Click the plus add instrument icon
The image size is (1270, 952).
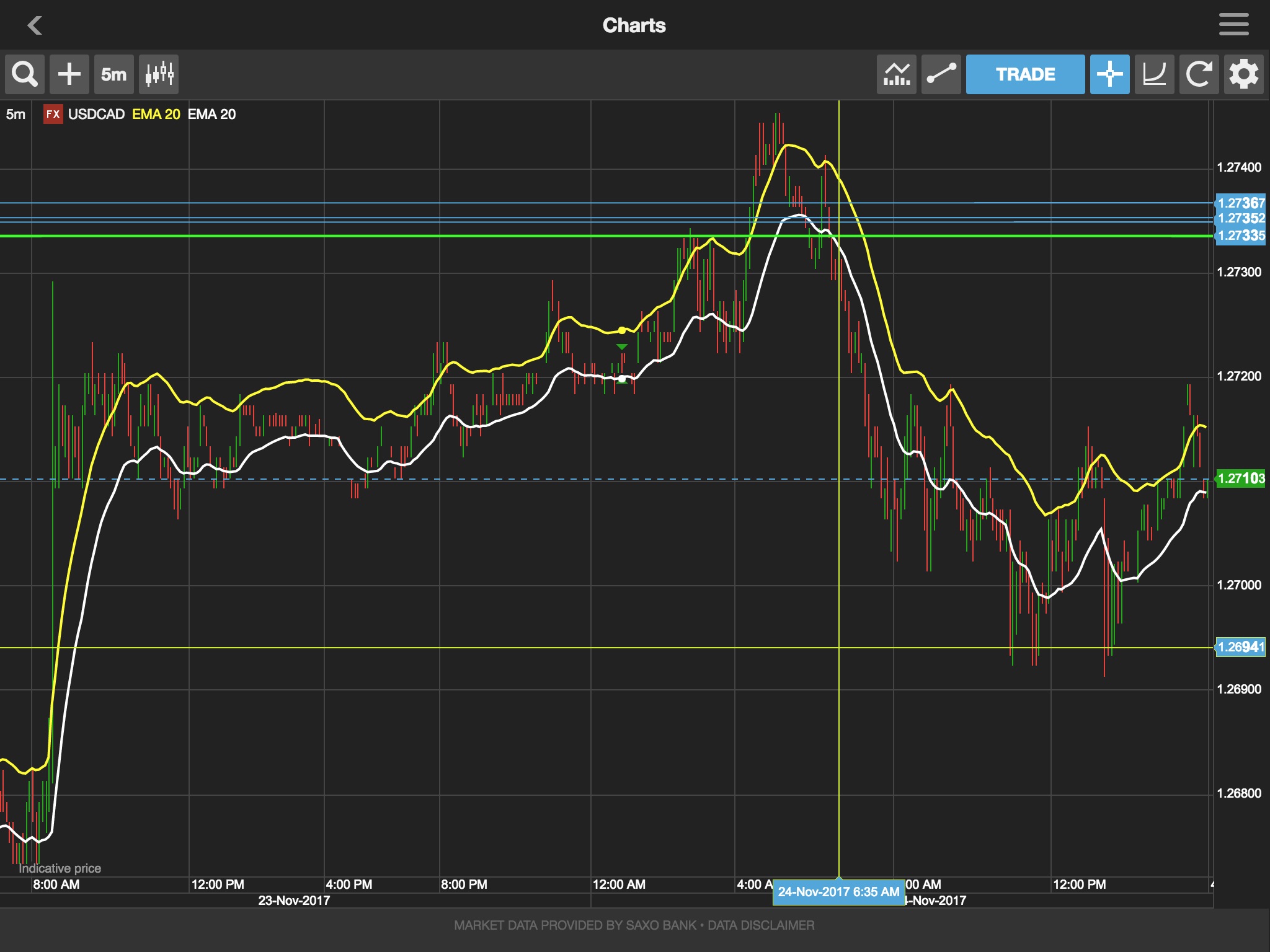69,74
